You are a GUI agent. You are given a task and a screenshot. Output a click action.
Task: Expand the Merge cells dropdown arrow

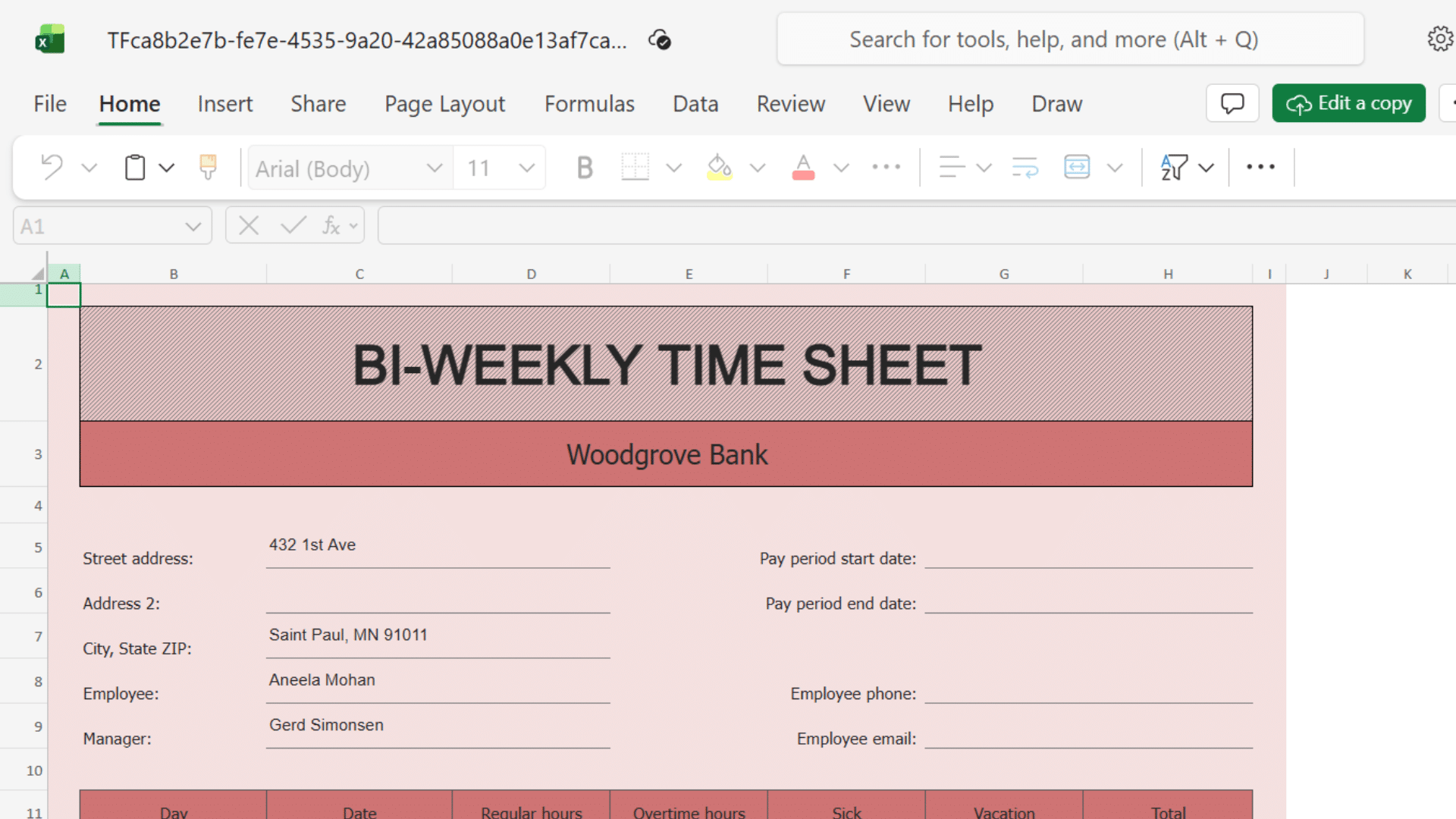click(x=1114, y=168)
